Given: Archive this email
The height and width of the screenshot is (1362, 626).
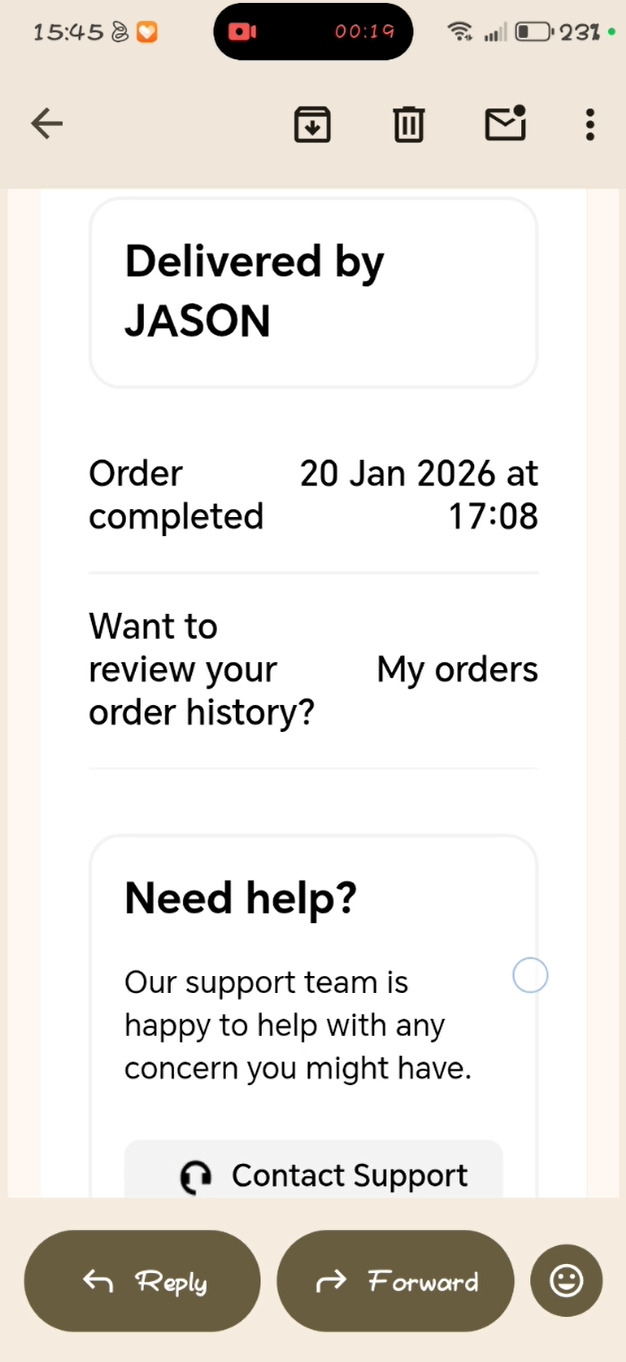Looking at the screenshot, I should click(x=312, y=125).
